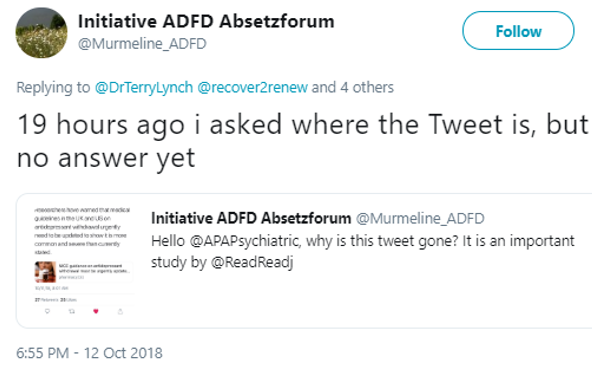The width and height of the screenshot is (592, 372).
Task: Click the @Murmeline_ADFD handle under the name
Action: point(142,44)
